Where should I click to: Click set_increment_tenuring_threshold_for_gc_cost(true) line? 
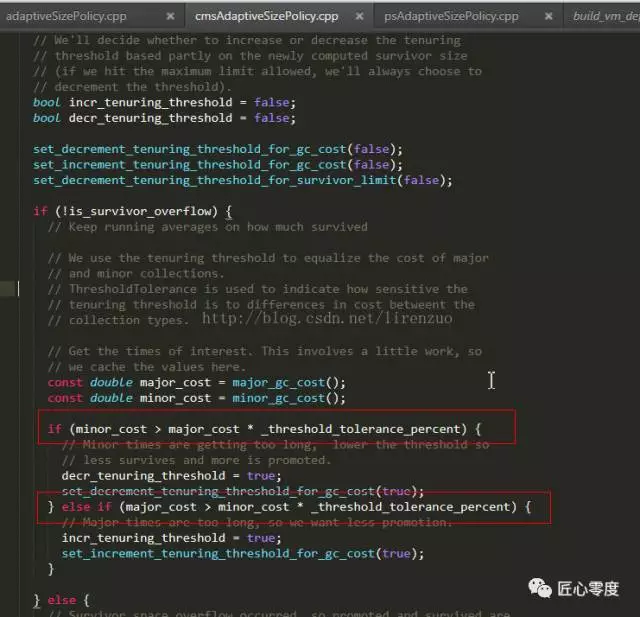243,554
